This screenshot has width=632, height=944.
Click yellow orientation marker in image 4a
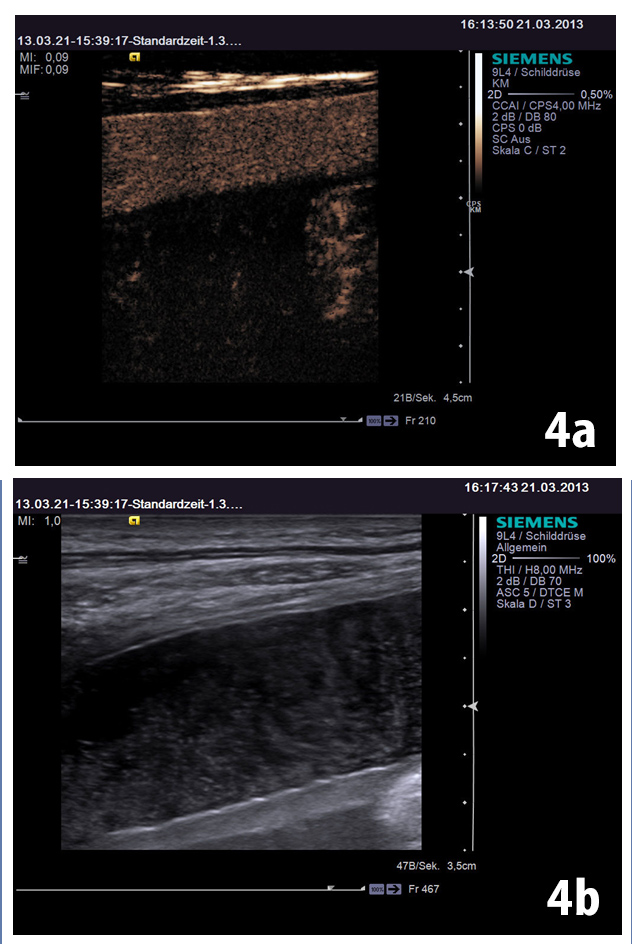click(135, 57)
